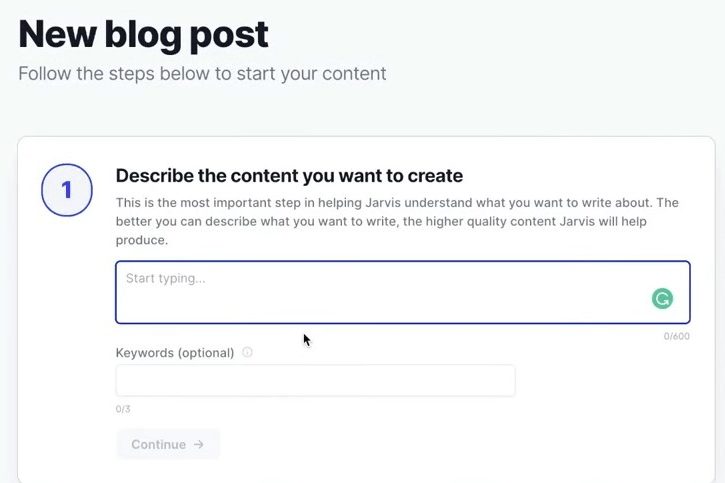Click the arrow icon on the Continue button

199,444
